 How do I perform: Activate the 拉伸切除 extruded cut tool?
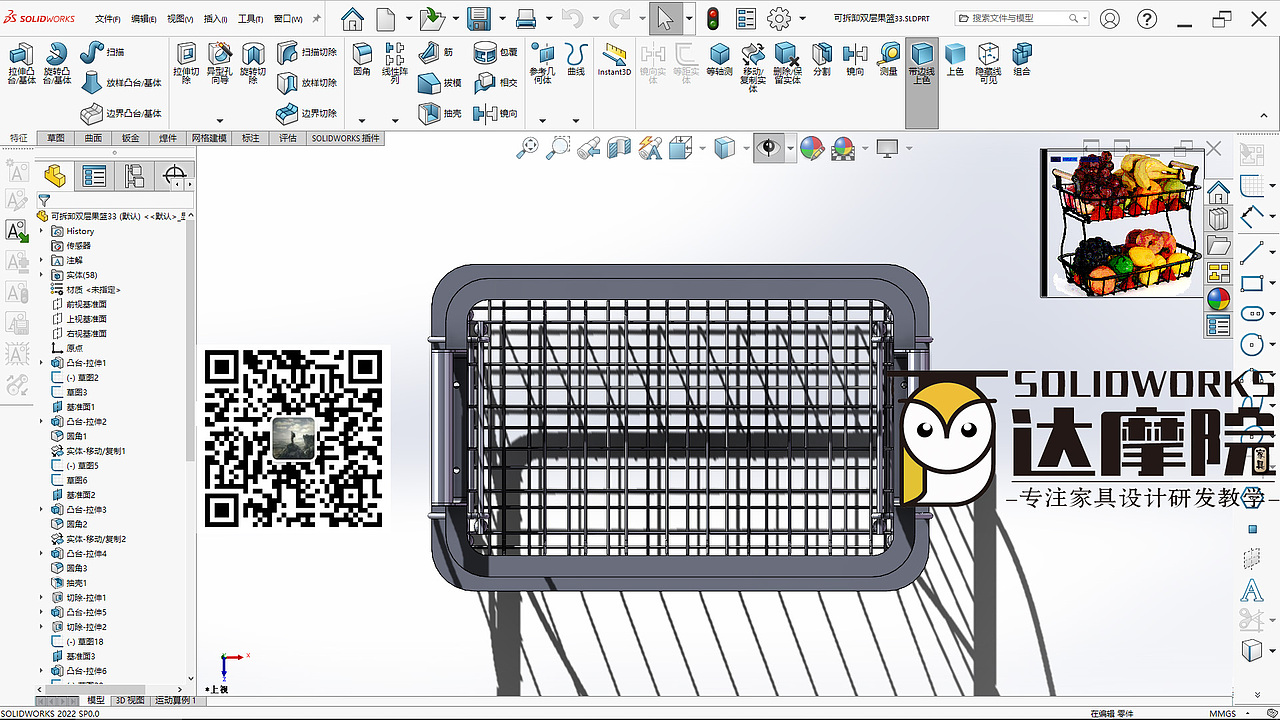coord(186,63)
